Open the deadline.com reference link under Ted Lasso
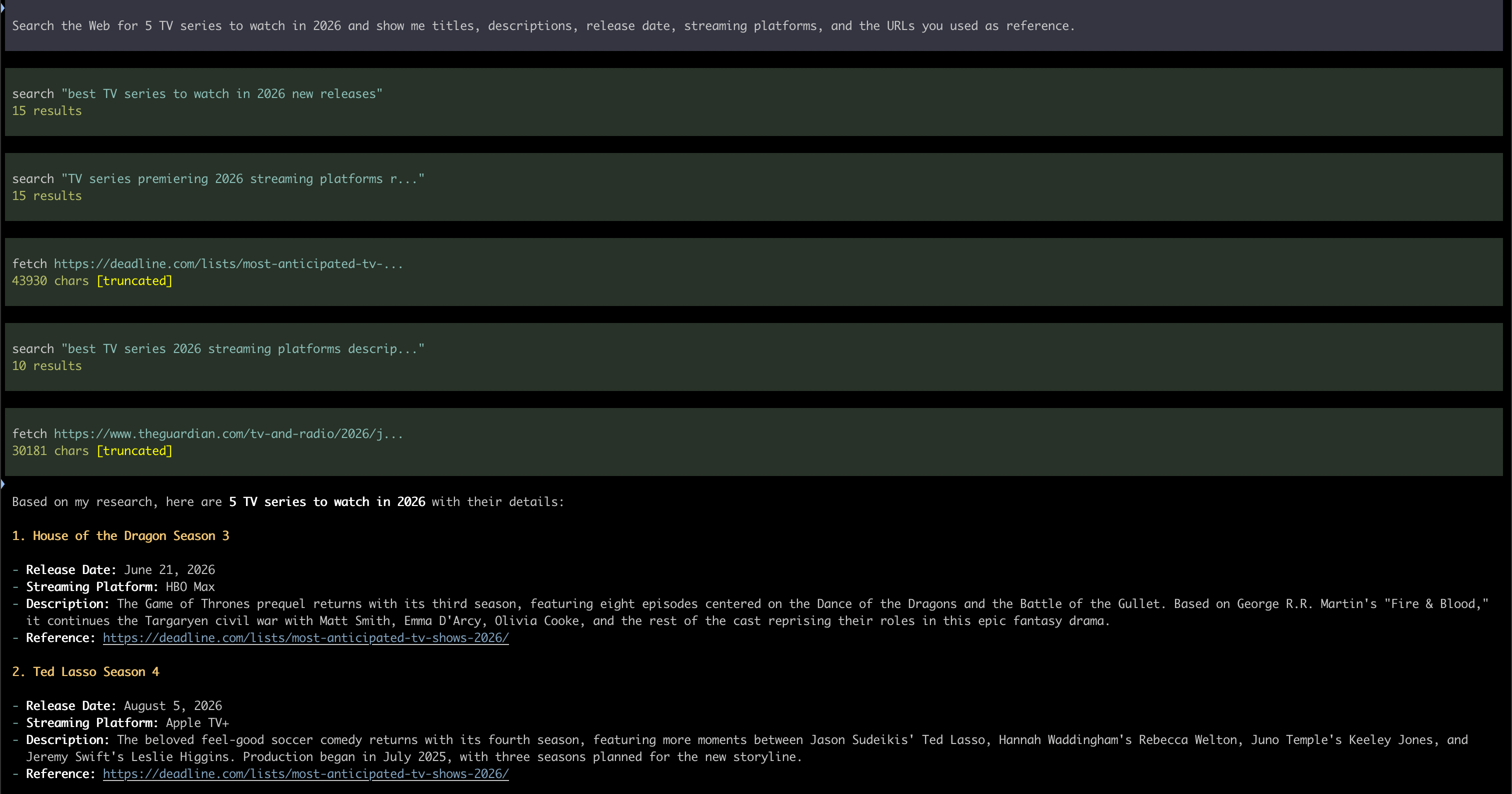This screenshot has width=1512, height=794. tap(306, 773)
